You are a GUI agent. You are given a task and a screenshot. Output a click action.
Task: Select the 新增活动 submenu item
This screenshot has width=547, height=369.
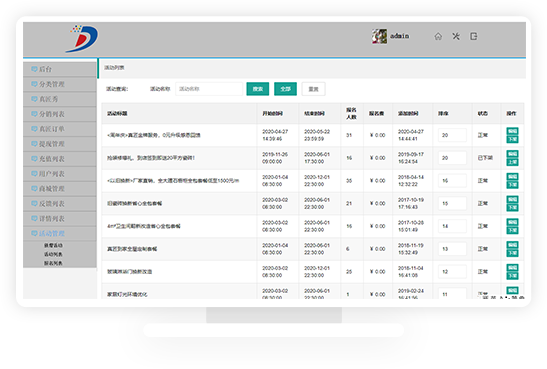[53, 246]
